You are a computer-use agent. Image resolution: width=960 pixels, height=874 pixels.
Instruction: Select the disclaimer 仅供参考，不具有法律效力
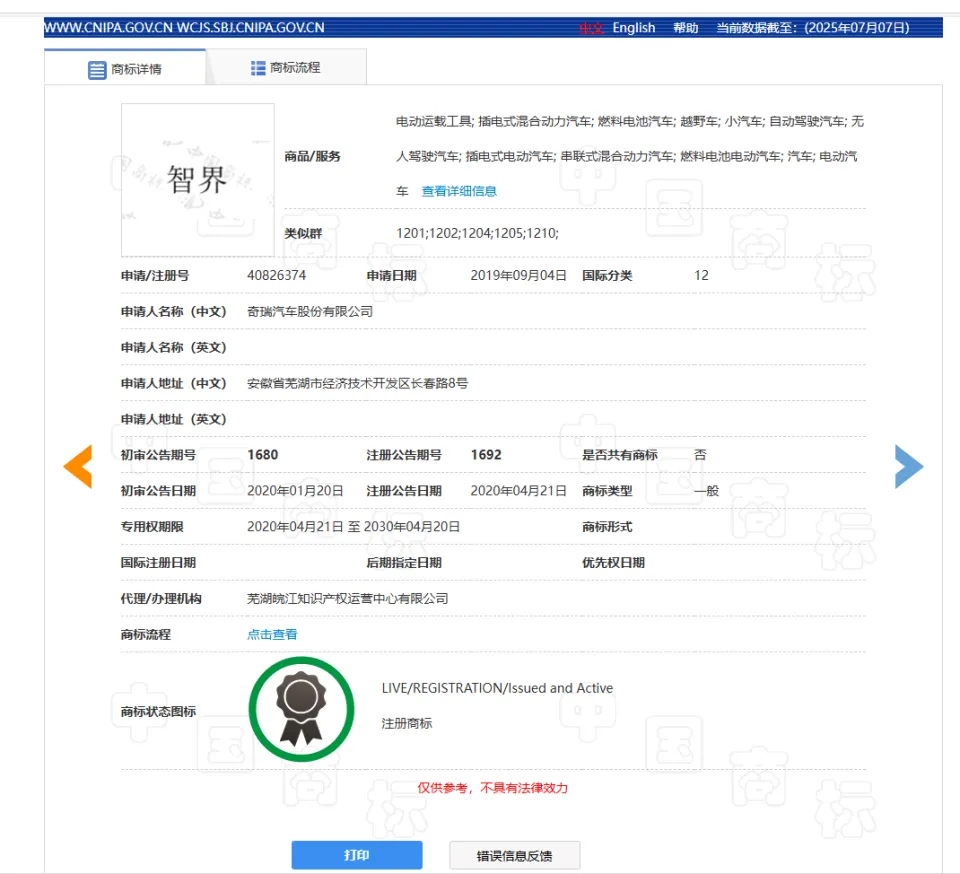click(x=493, y=788)
